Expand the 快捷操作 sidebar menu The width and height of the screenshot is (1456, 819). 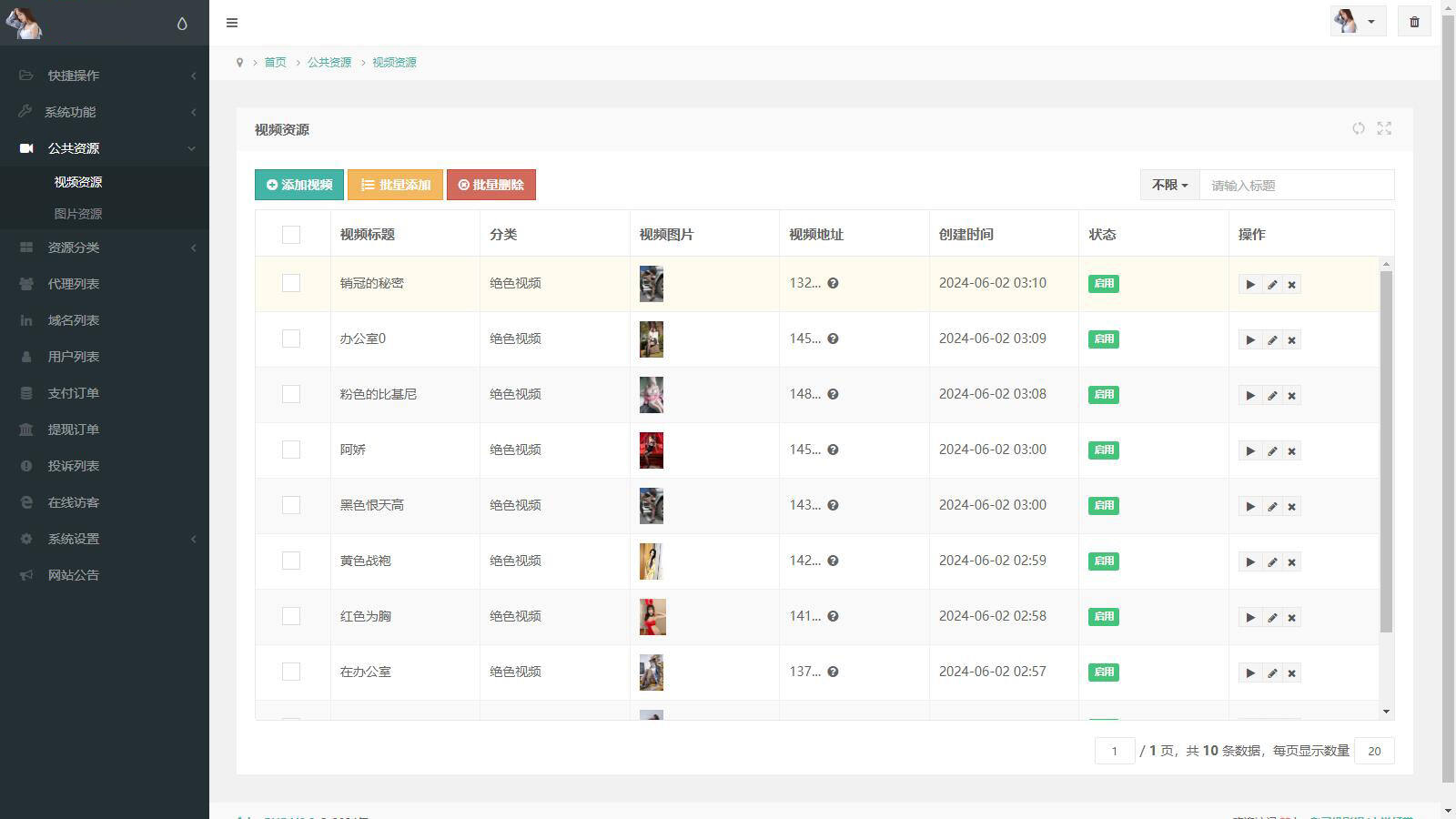click(x=105, y=76)
